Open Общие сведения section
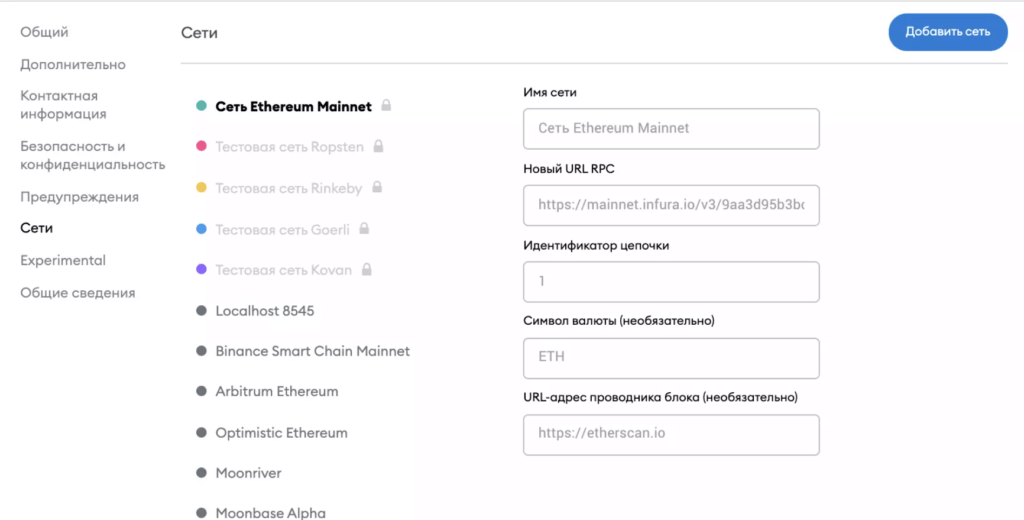This screenshot has width=1024, height=520. 78,293
